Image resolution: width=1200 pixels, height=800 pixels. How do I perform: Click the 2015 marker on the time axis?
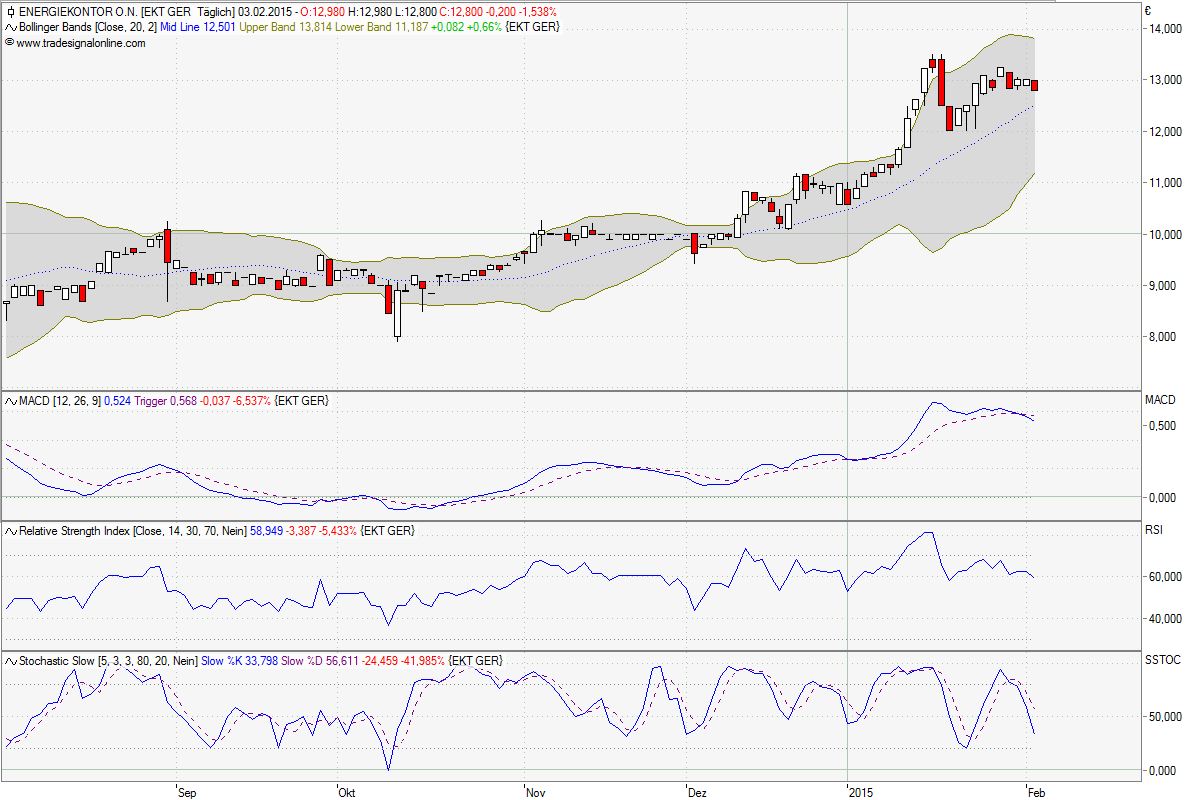(x=861, y=793)
